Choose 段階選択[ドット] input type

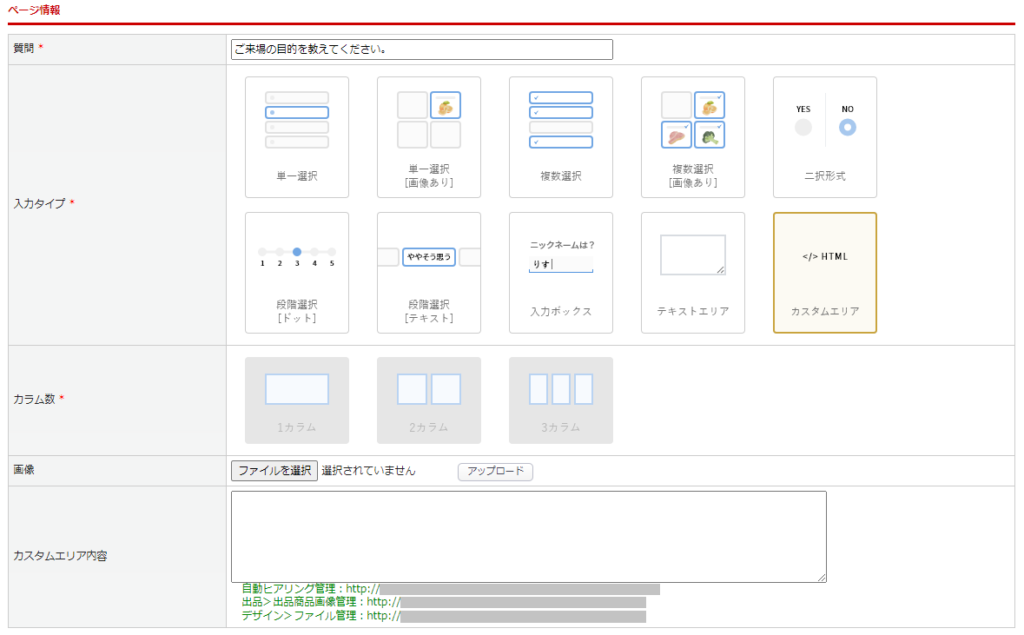[x=296, y=272]
